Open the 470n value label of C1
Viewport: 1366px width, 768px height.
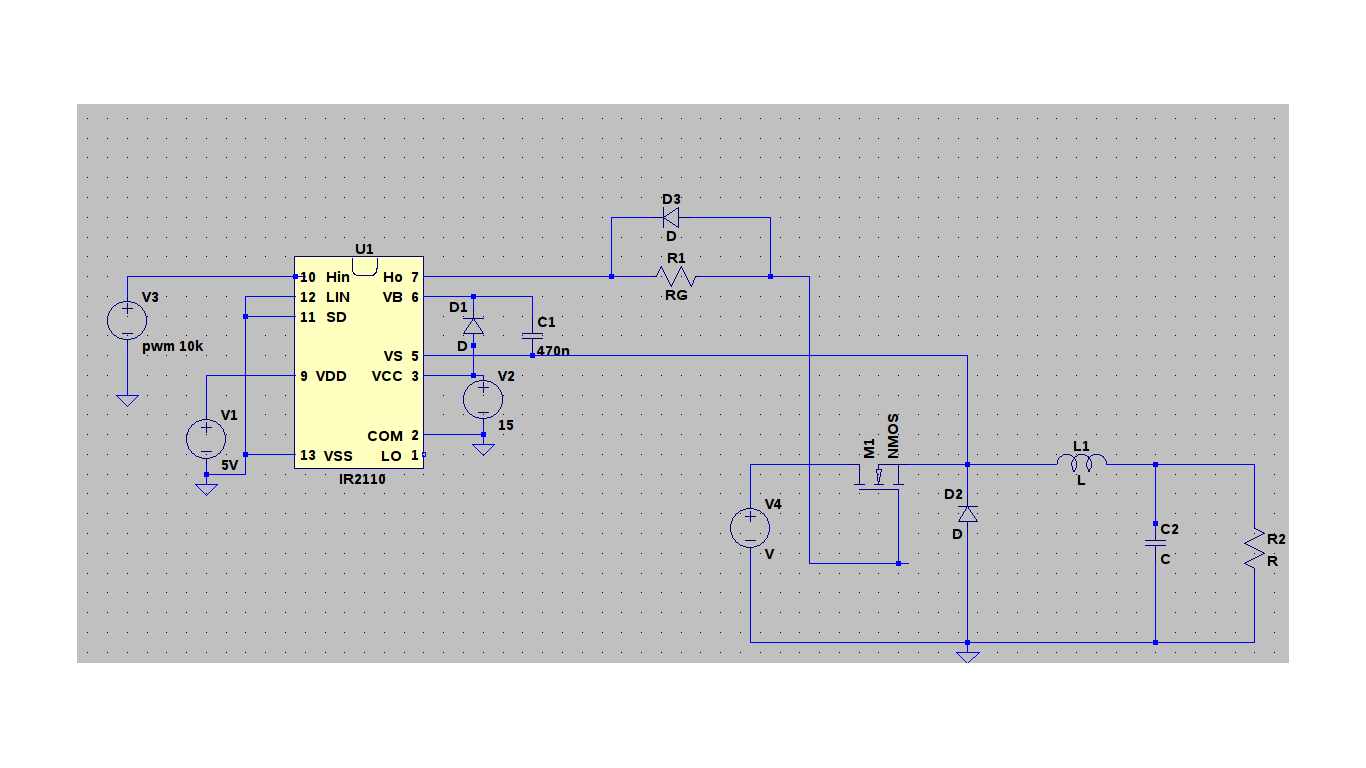point(552,351)
